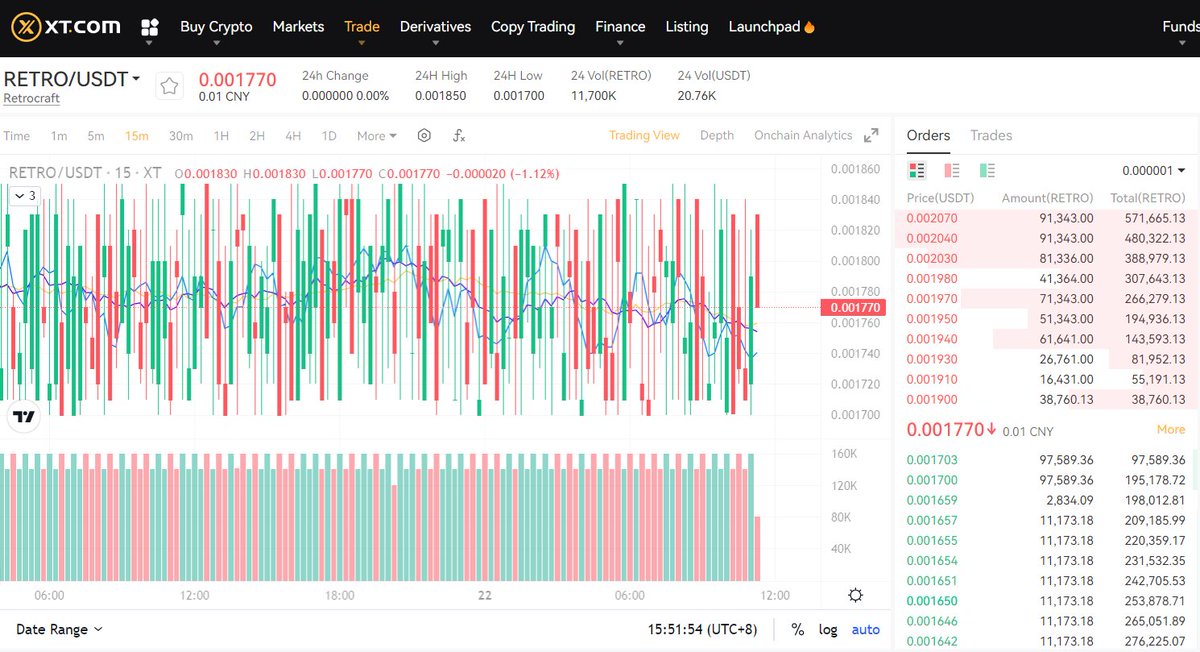Select ask order at price 0.001900
This screenshot has height=652, width=1200.
click(x=1046, y=399)
